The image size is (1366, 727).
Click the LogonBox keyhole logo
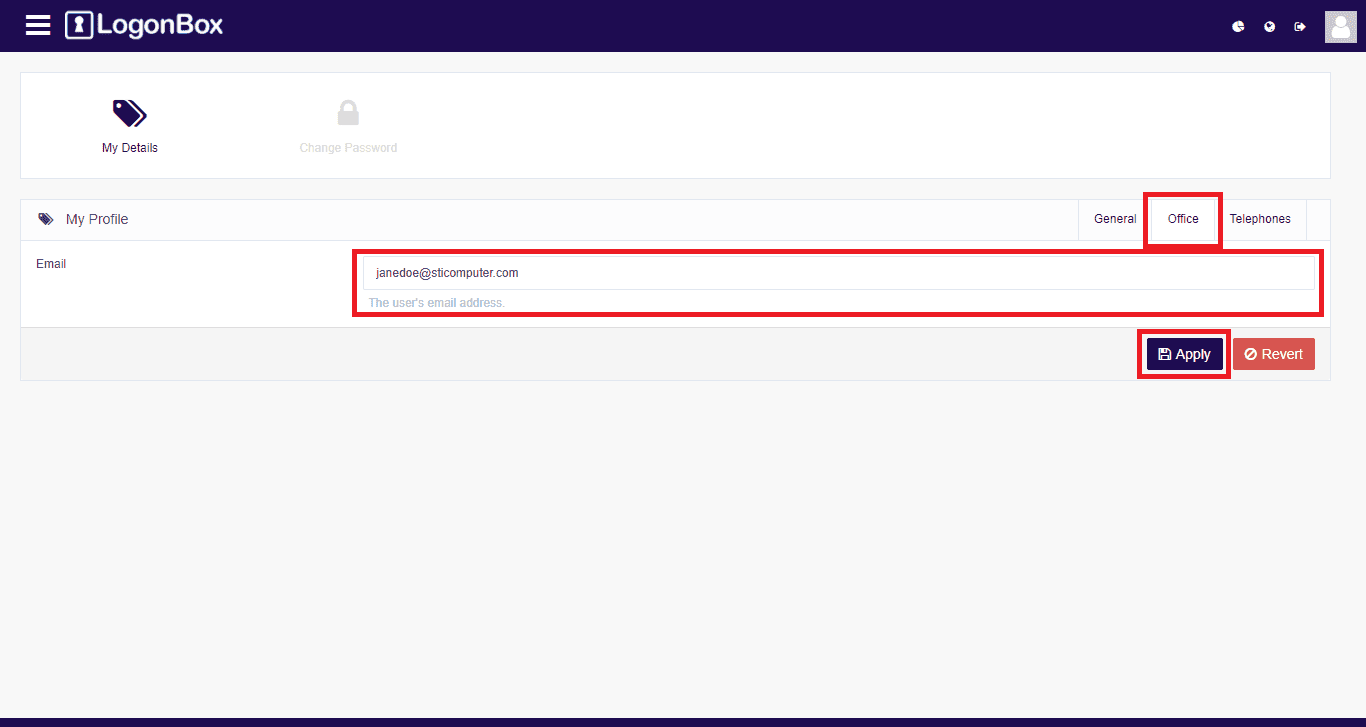pos(79,25)
